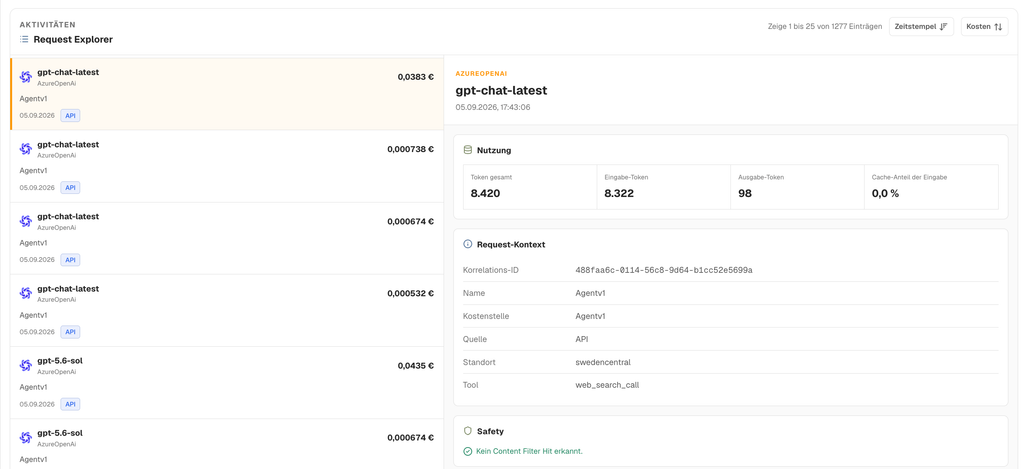Click the detail heading gpt-chat-latest
This screenshot has height=469, width=1024.
501,90
